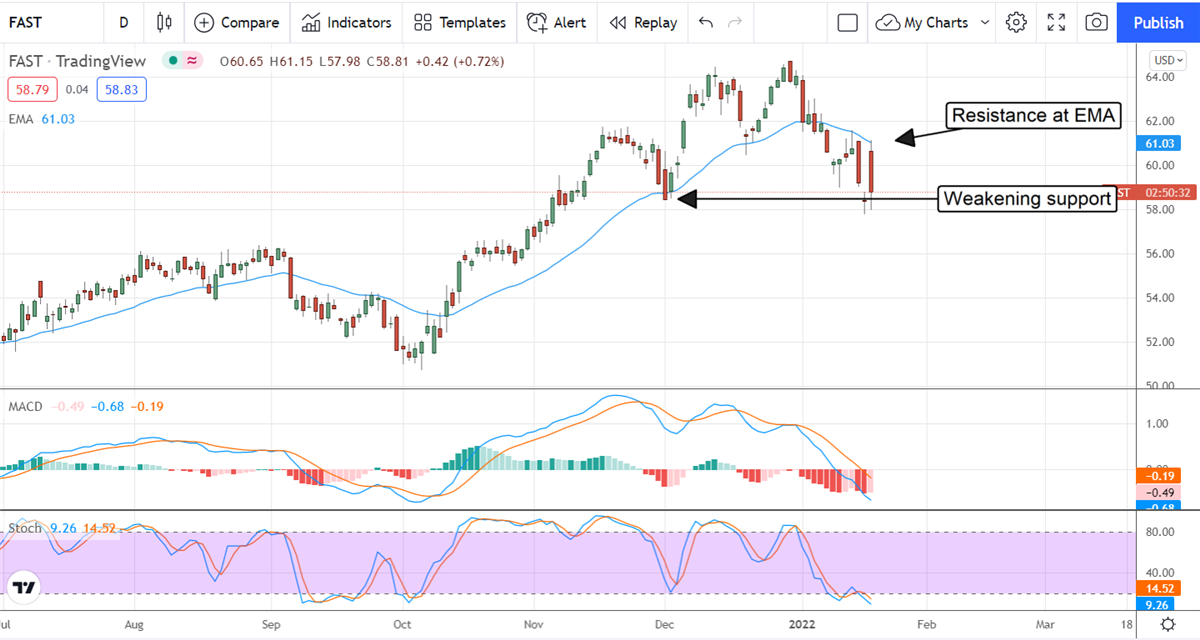Open the candlestick chart type selector

click(x=165, y=22)
